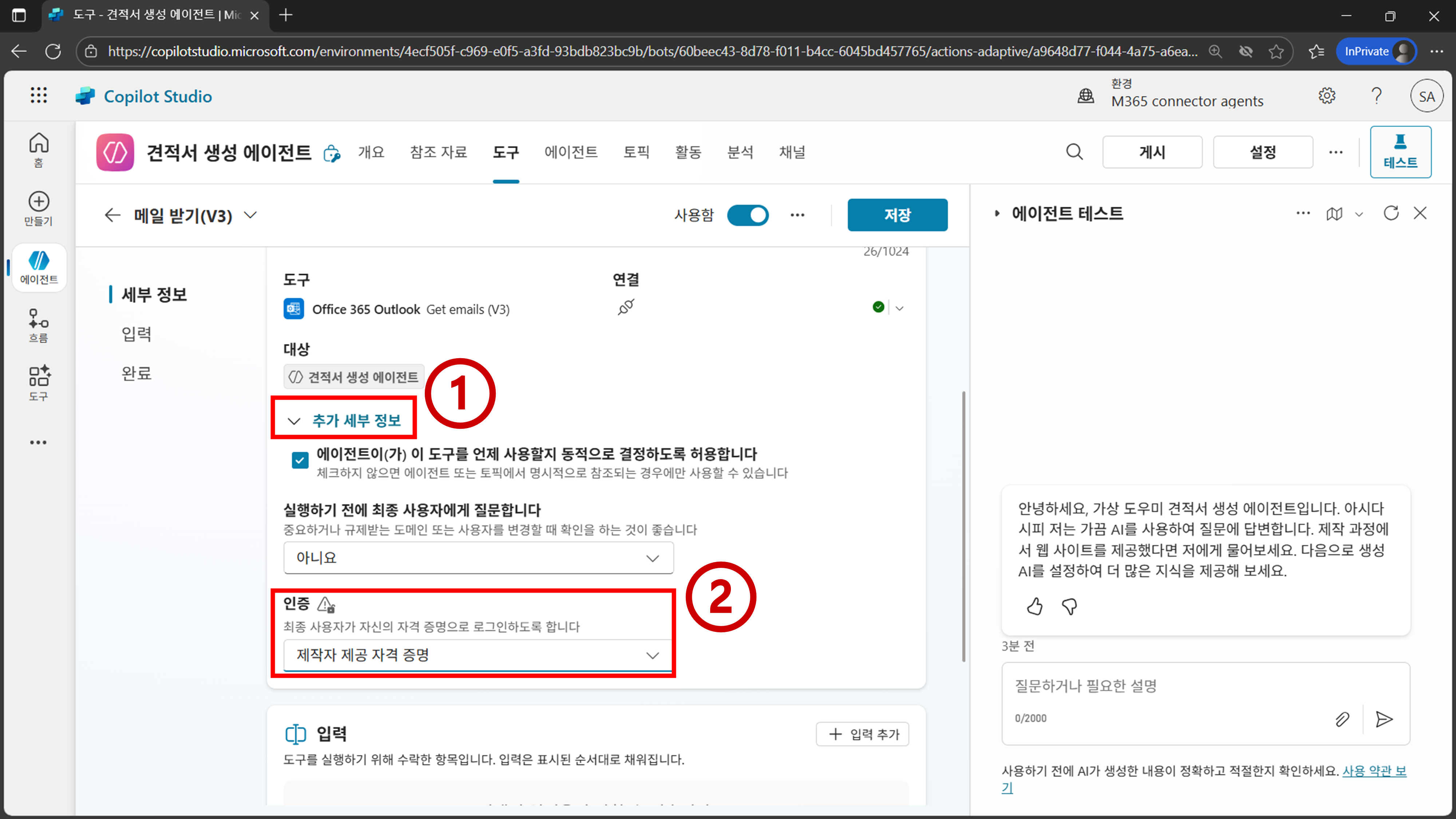Click the thumbs up icon on greeting
Viewport: 1456px width, 819px height.
(x=1034, y=606)
